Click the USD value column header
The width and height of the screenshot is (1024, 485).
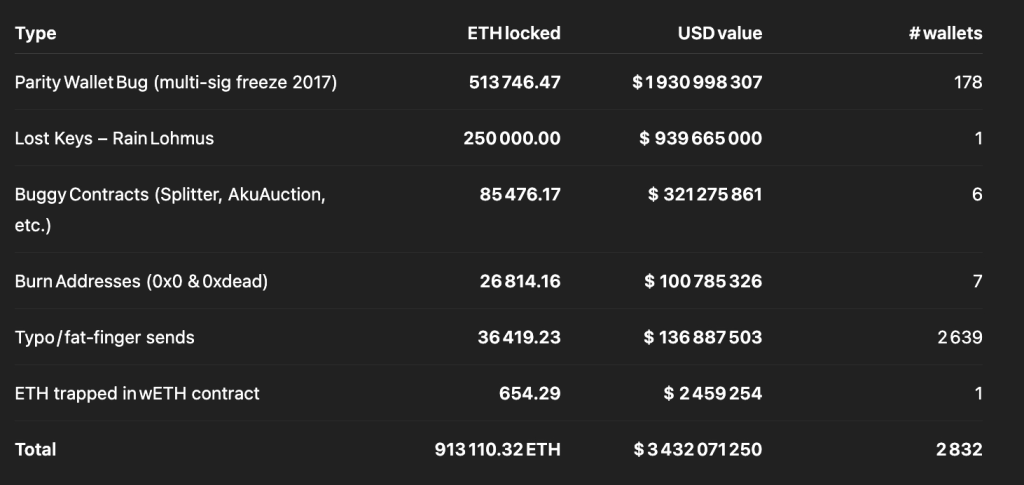720,33
